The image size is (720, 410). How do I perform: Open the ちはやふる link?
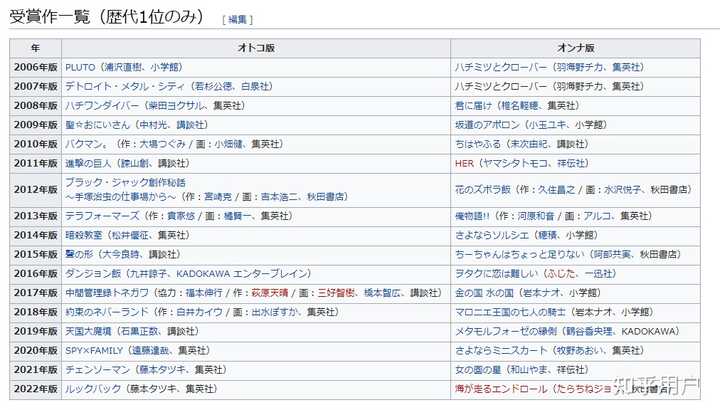[478, 144]
